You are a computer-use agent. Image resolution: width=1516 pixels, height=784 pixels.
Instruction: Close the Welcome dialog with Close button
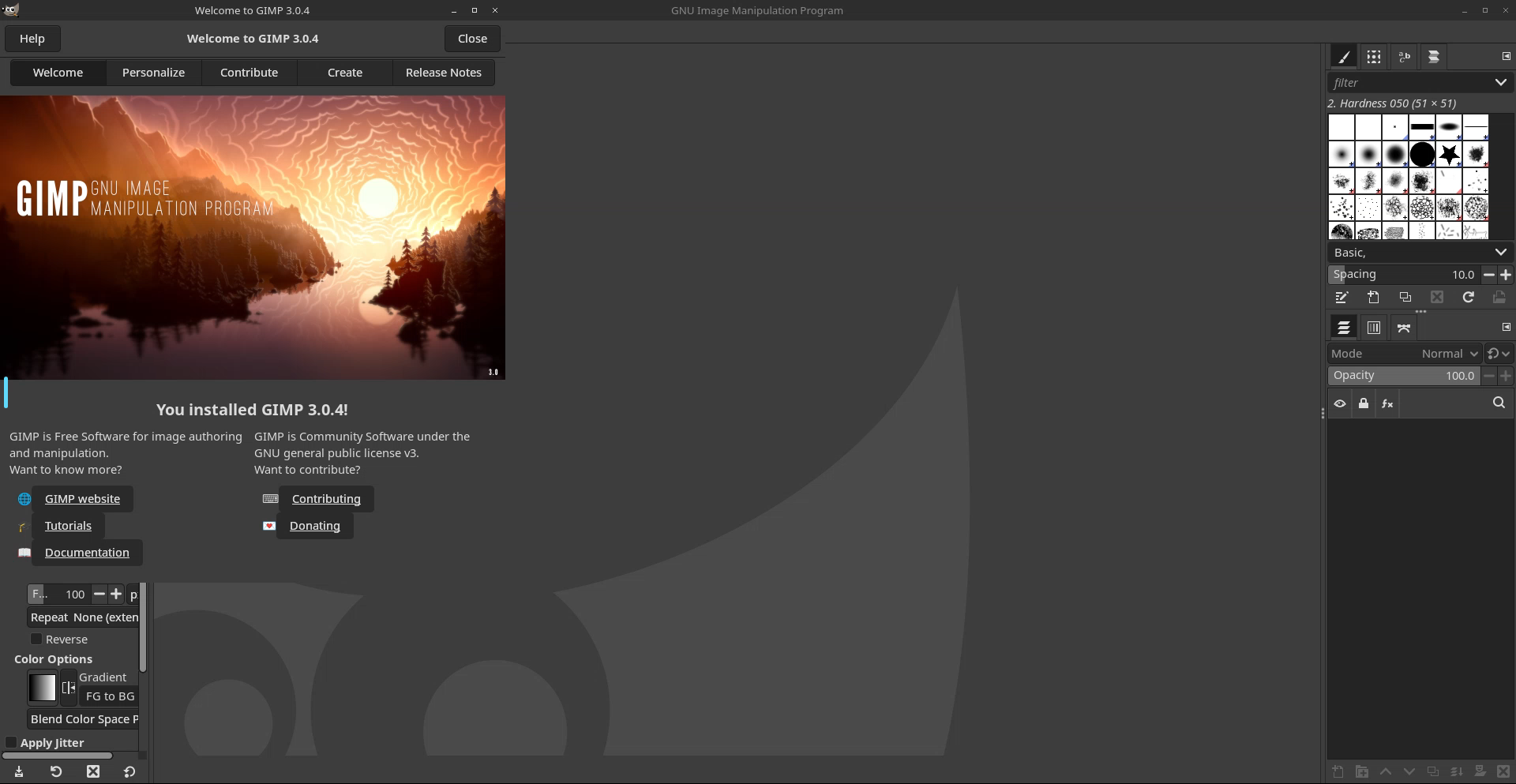click(472, 39)
